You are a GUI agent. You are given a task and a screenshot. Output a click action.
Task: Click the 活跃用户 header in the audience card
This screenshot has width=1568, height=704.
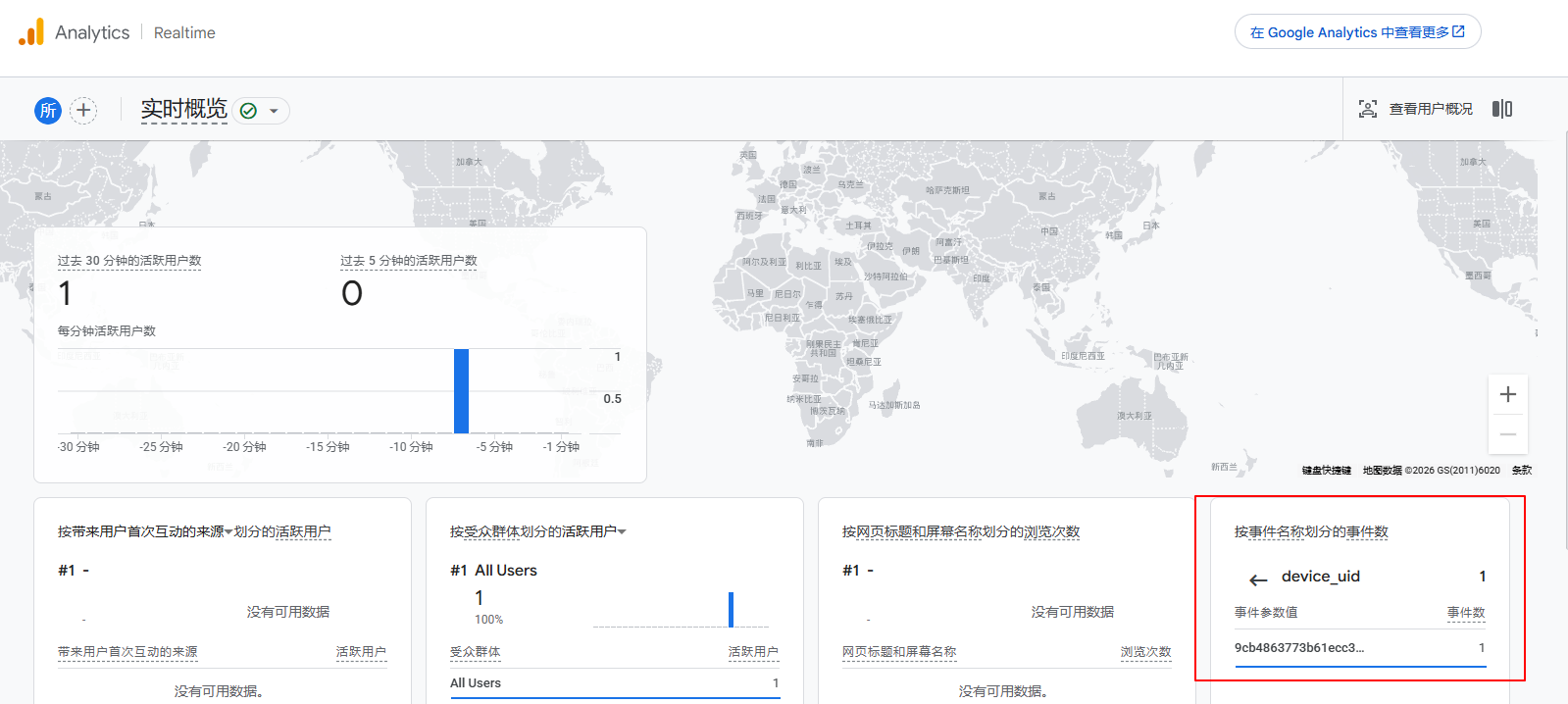point(753,652)
